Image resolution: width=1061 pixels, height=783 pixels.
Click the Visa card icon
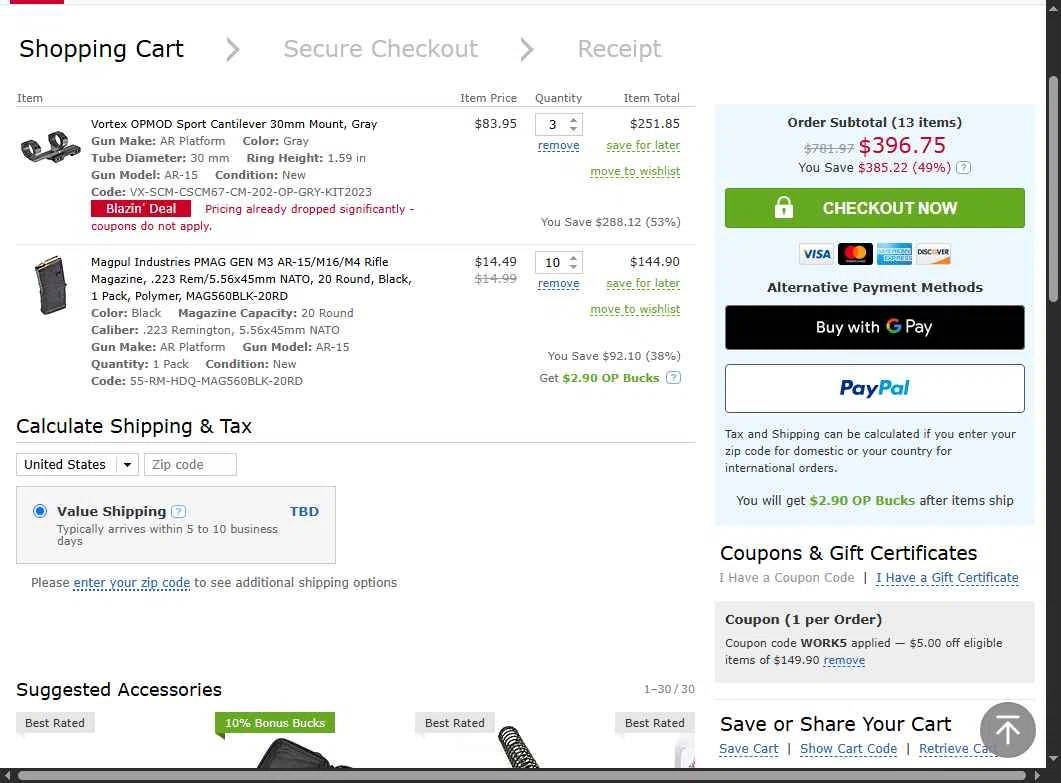816,254
